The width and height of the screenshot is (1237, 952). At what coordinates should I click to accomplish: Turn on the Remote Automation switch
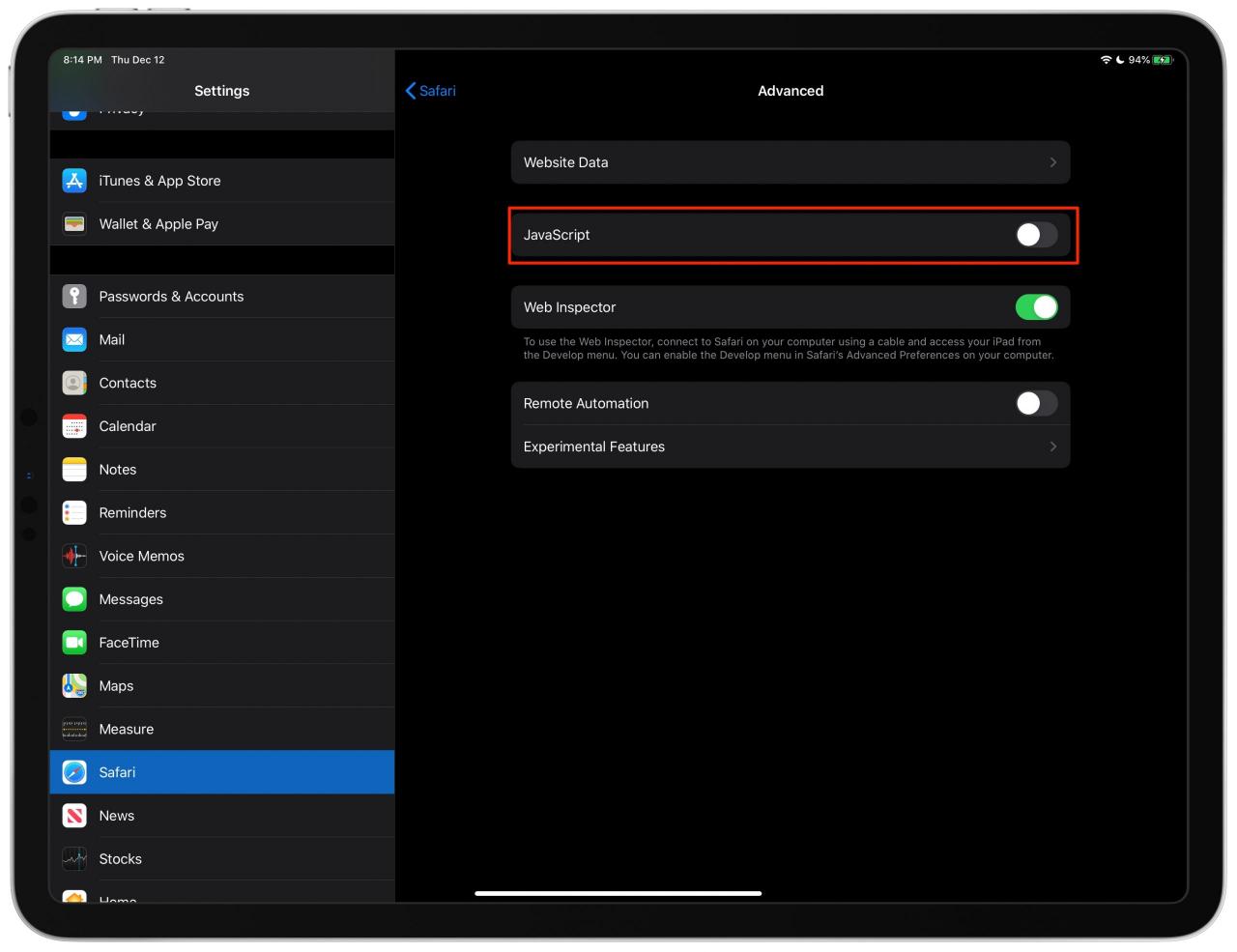1036,403
